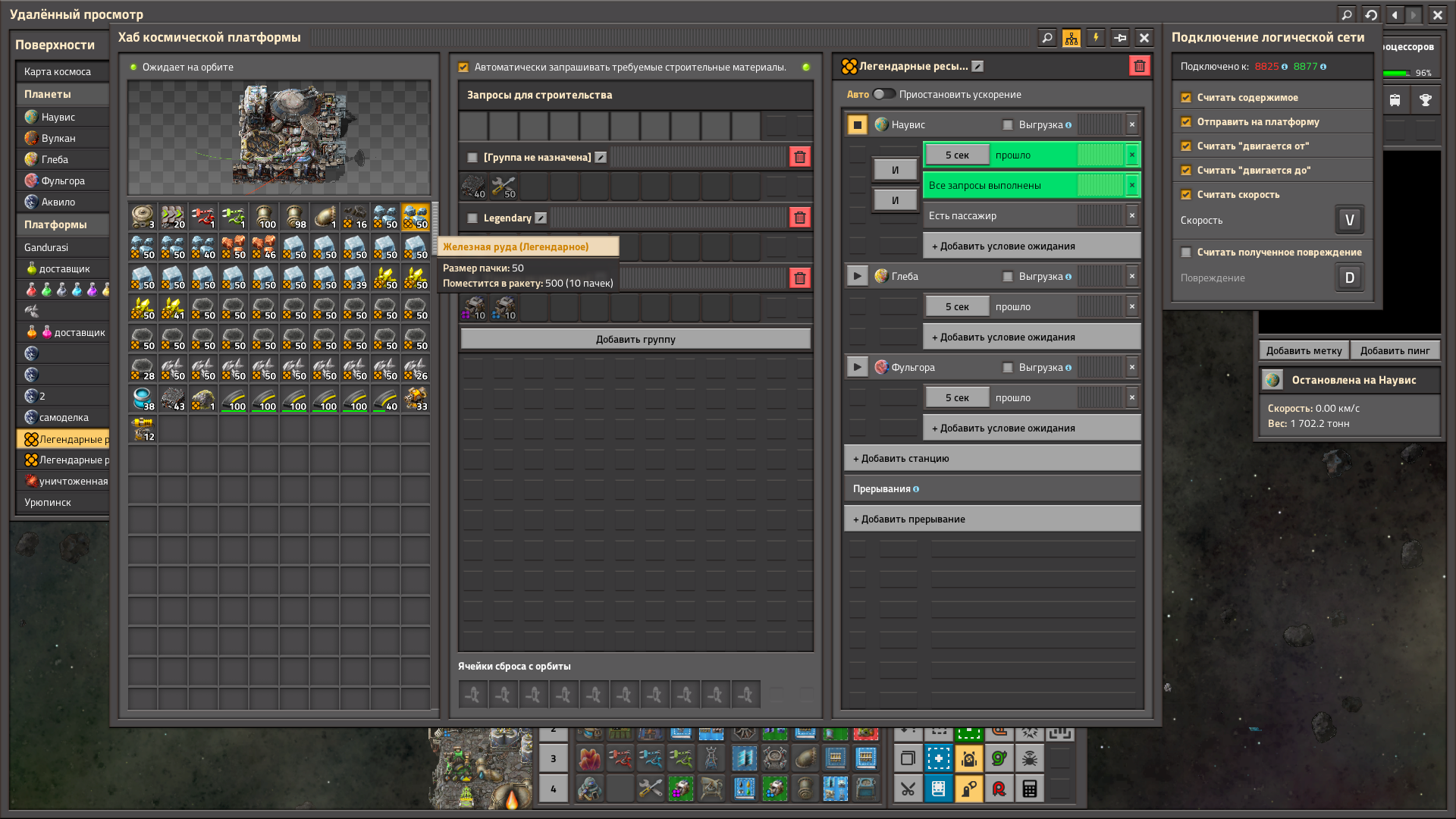Edit the Legendary group name pencil icon
Viewport: 1456px width, 819px height.
[541, 218]
